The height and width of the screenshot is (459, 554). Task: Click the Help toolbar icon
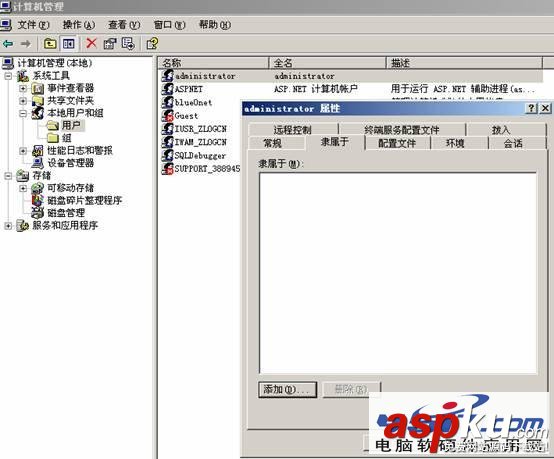[x=152, y=44]
